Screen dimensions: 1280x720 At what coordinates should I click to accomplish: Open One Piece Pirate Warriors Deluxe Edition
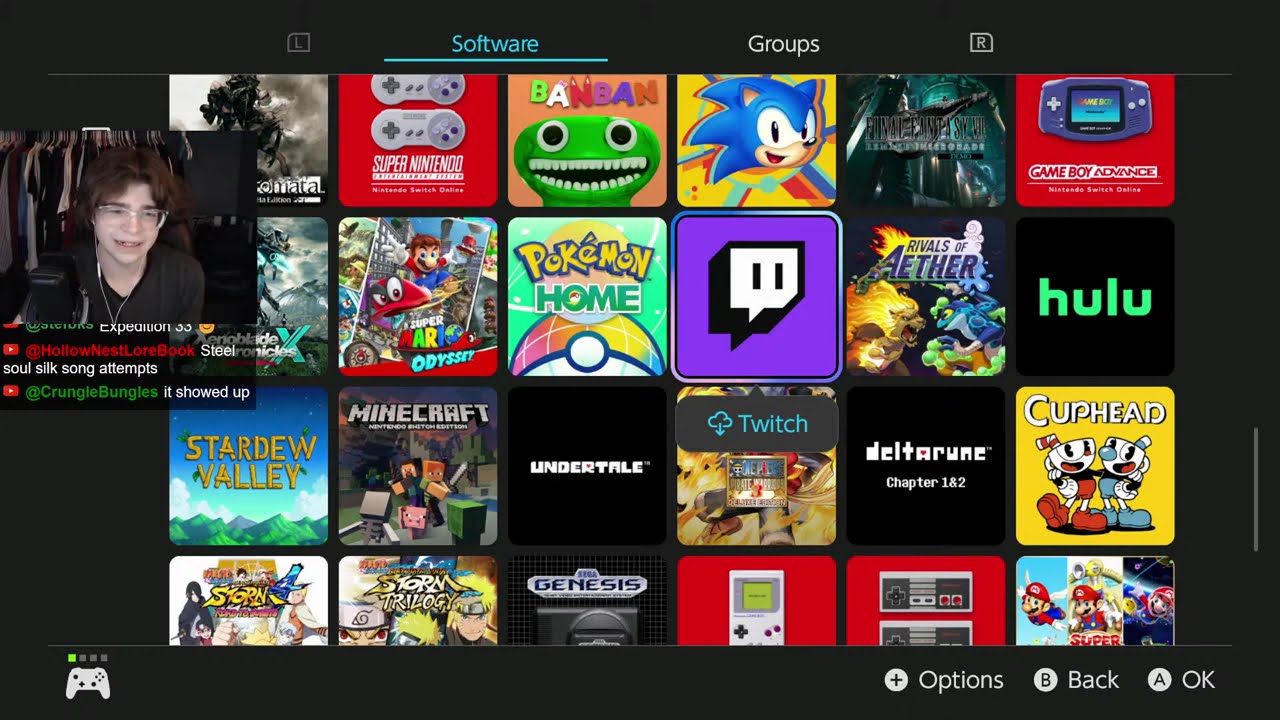pyautogui.click(x=756, y=497)
